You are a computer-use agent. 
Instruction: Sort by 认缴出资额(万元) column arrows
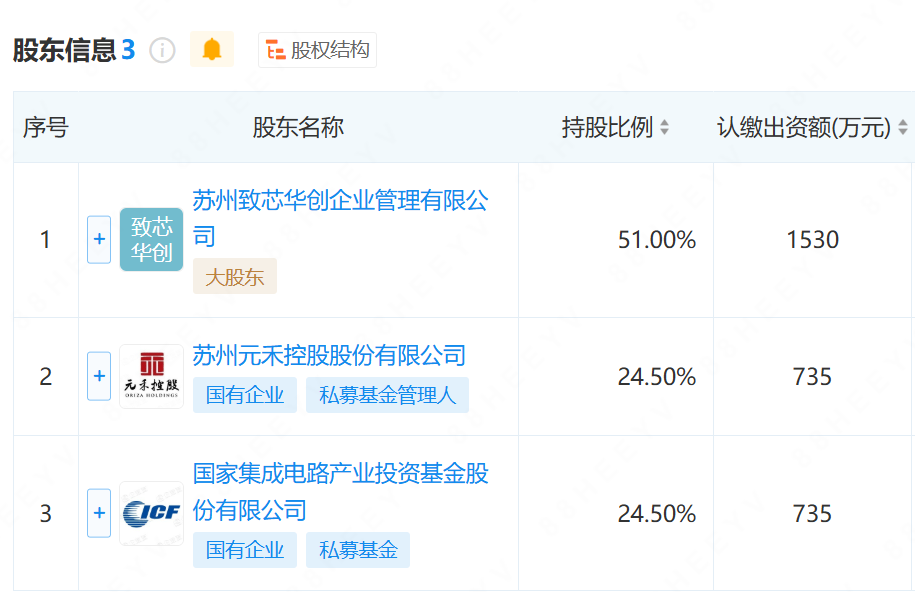tap(902, 127)
